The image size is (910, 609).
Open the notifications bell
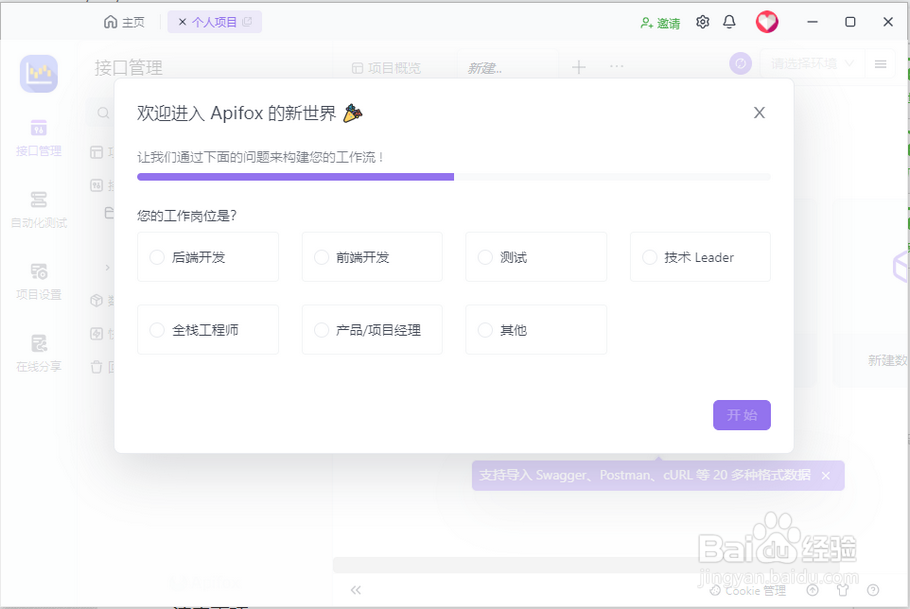[x=730, y=22]
